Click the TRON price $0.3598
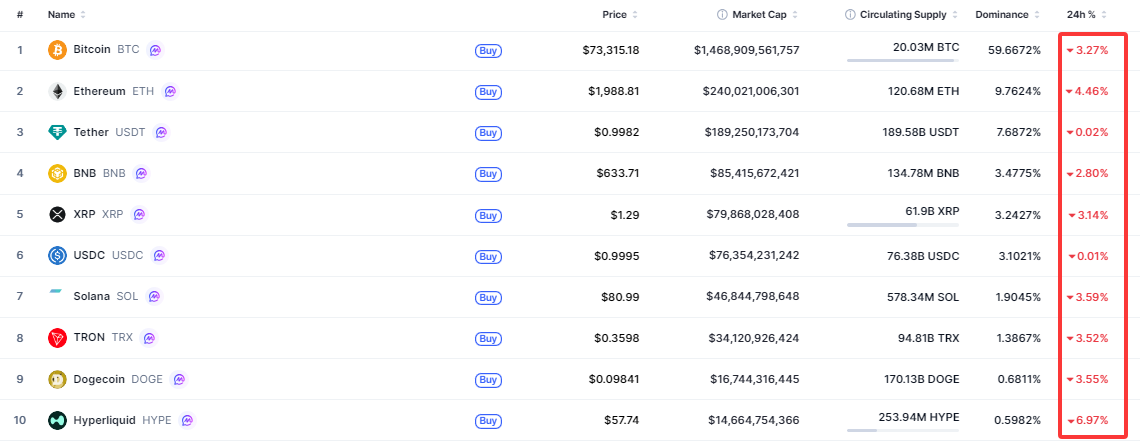The image size is (1140, 442). point(619,338)
